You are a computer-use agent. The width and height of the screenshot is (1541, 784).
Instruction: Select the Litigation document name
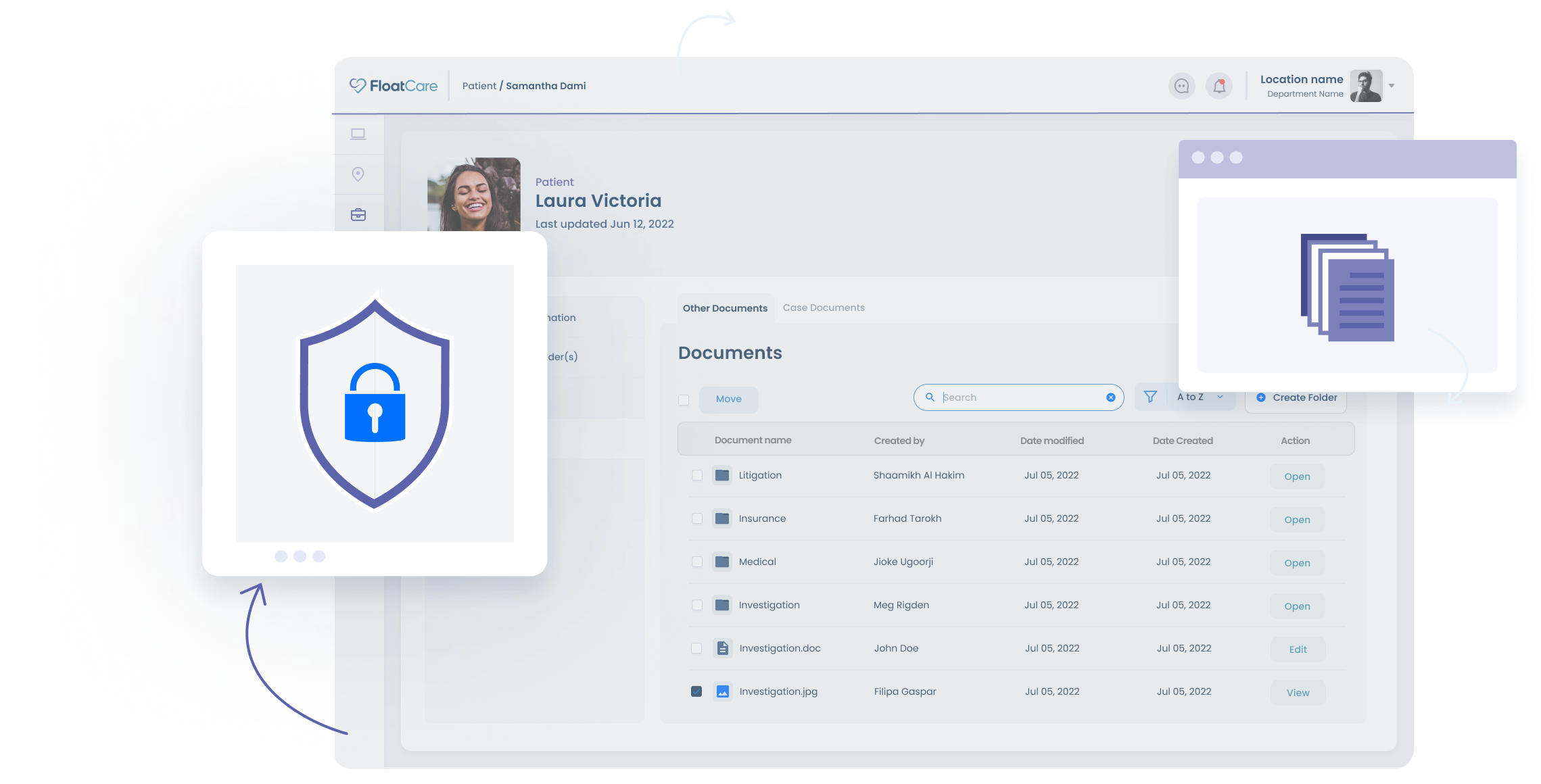click(760, 475)
